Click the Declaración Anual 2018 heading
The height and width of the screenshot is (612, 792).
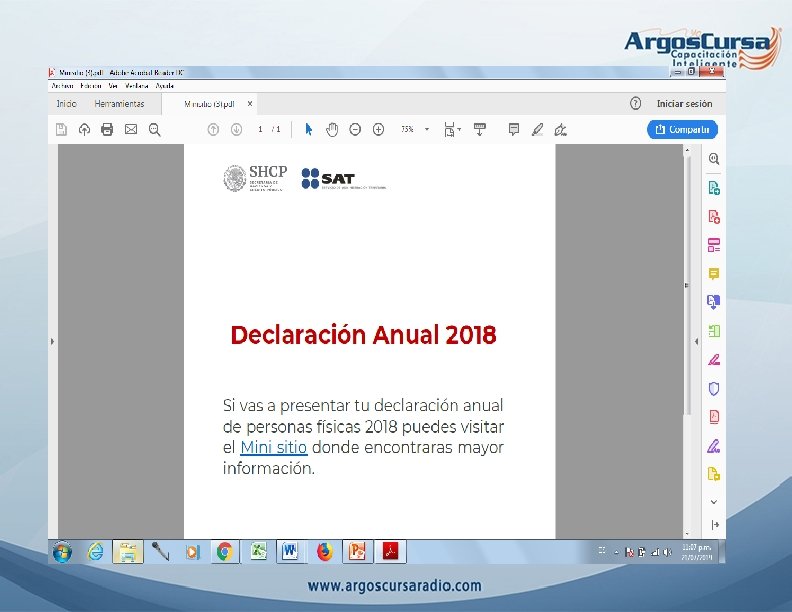coord(363,335)
